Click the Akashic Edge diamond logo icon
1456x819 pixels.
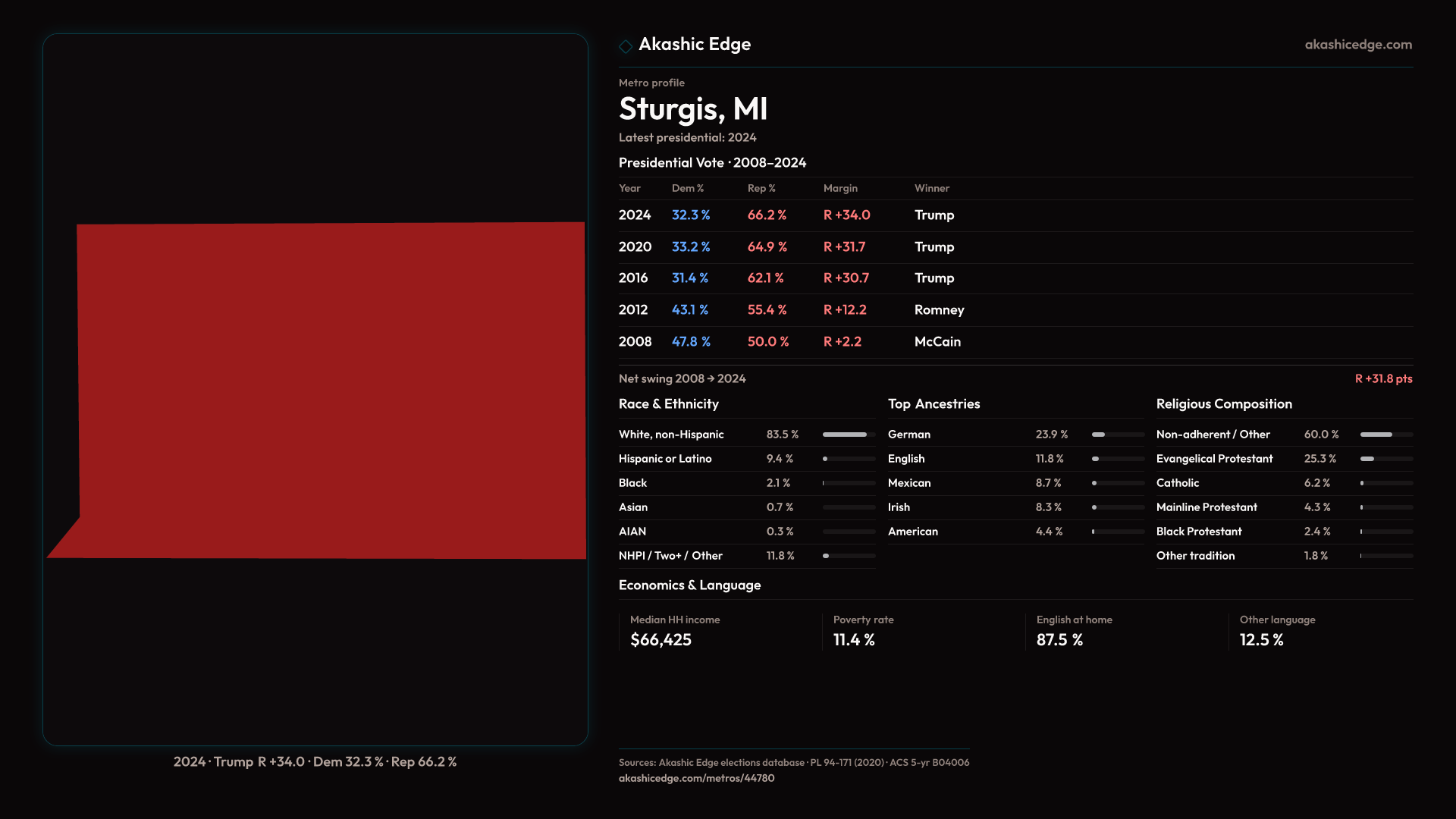626,46
